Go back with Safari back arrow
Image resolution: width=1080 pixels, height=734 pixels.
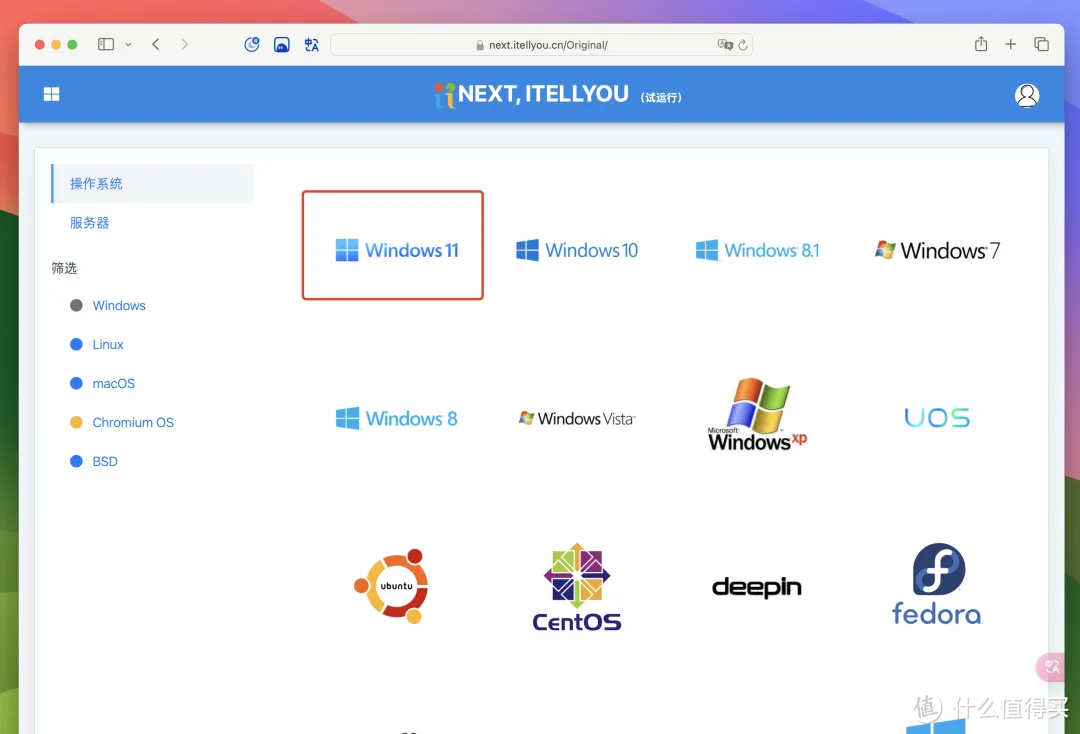click(156, 44)
